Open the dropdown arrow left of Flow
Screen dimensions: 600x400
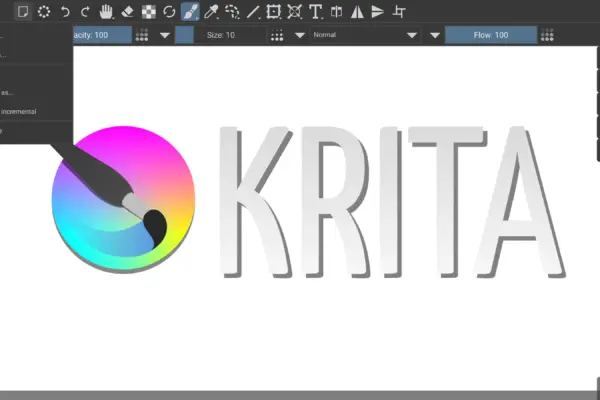click(435, 35)
